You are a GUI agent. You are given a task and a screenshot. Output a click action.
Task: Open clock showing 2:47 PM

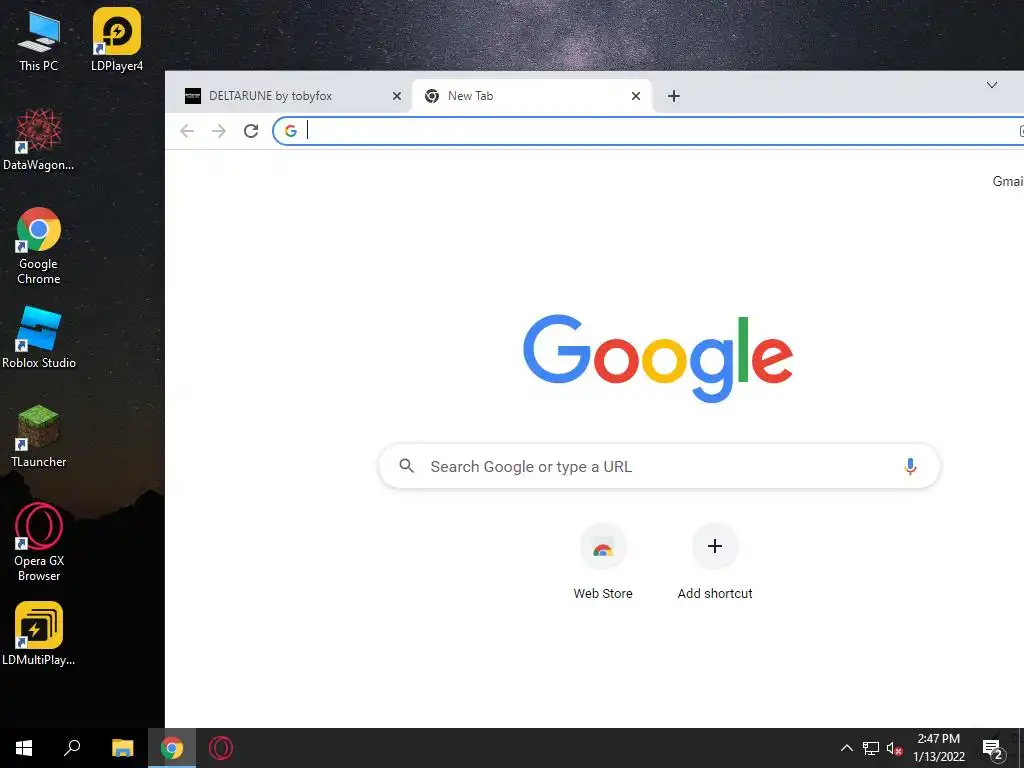point(938,748)
